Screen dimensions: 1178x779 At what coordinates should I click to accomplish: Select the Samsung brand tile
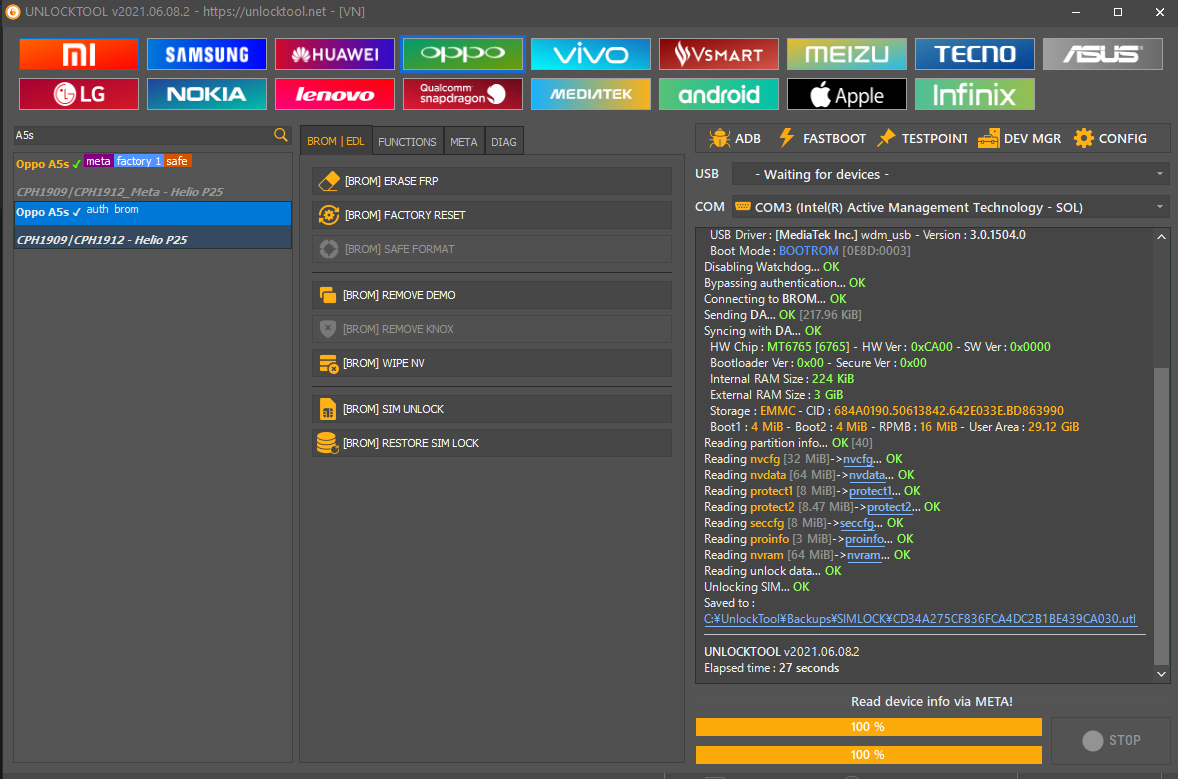(207, 54)
